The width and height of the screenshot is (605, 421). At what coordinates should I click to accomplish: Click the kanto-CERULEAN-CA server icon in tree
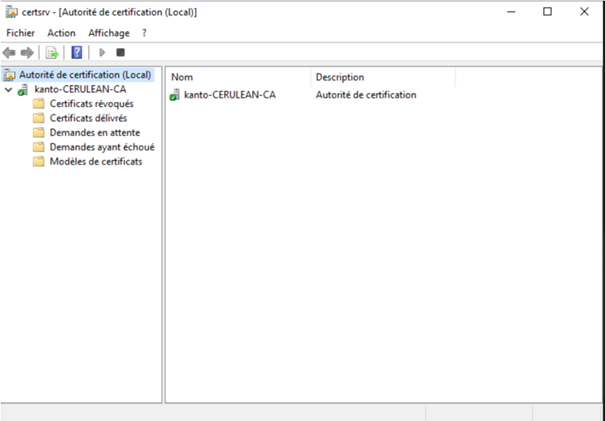tap(23, 90)
